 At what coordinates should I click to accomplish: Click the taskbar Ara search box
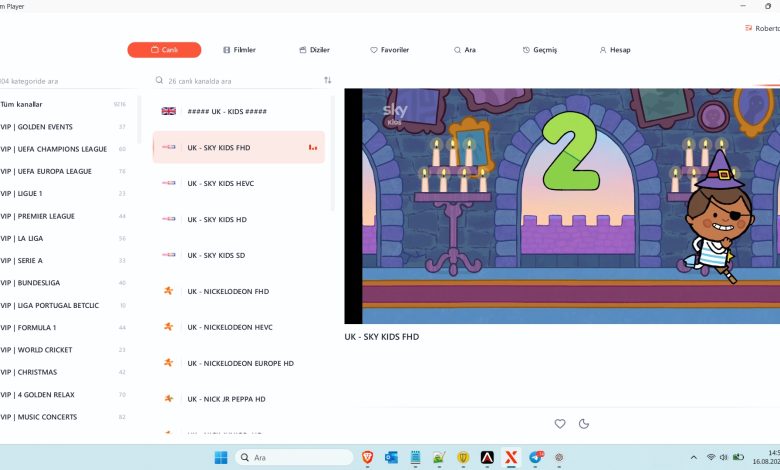pos(294,458)
